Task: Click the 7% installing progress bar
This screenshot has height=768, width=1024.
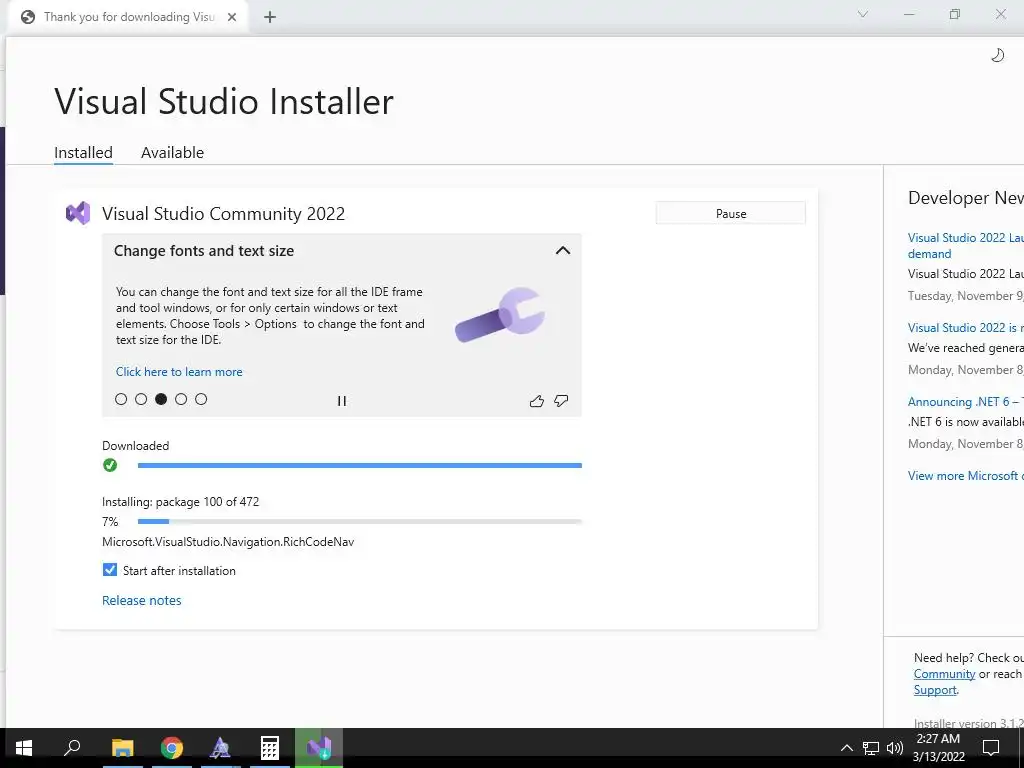Action: (x=359, y=522)
